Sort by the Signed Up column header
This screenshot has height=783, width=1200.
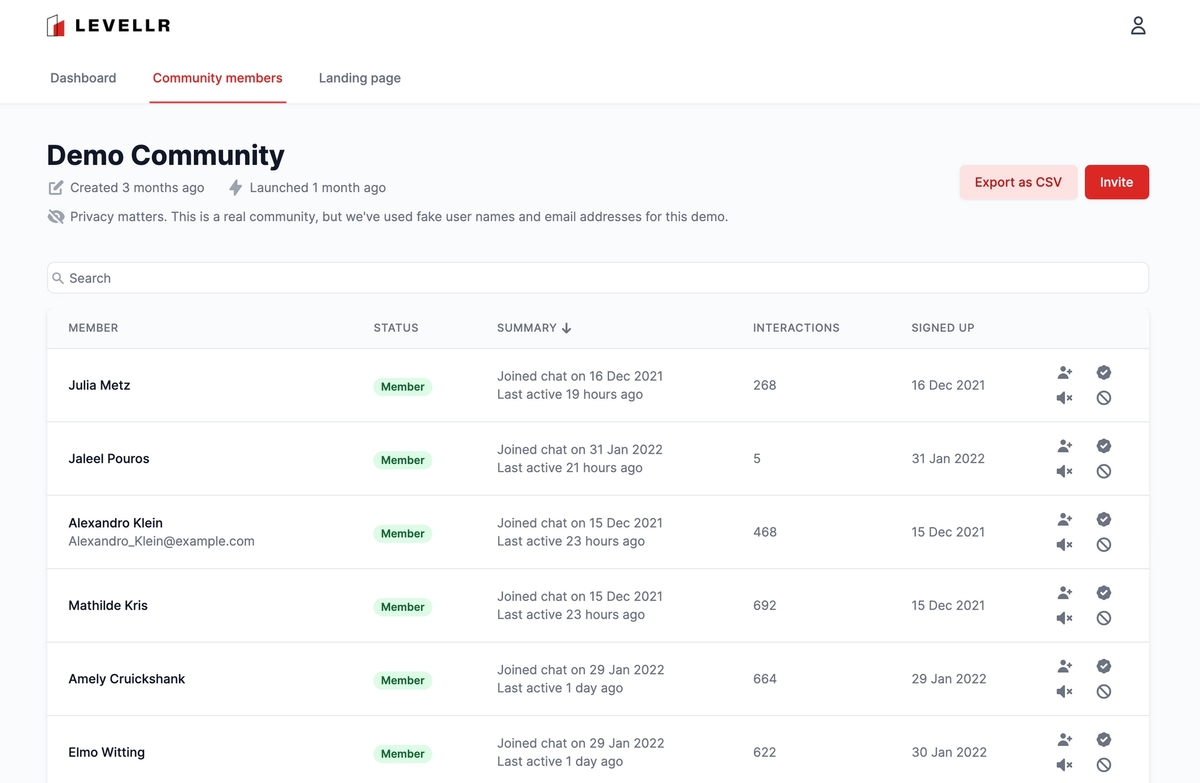(942, 328)
